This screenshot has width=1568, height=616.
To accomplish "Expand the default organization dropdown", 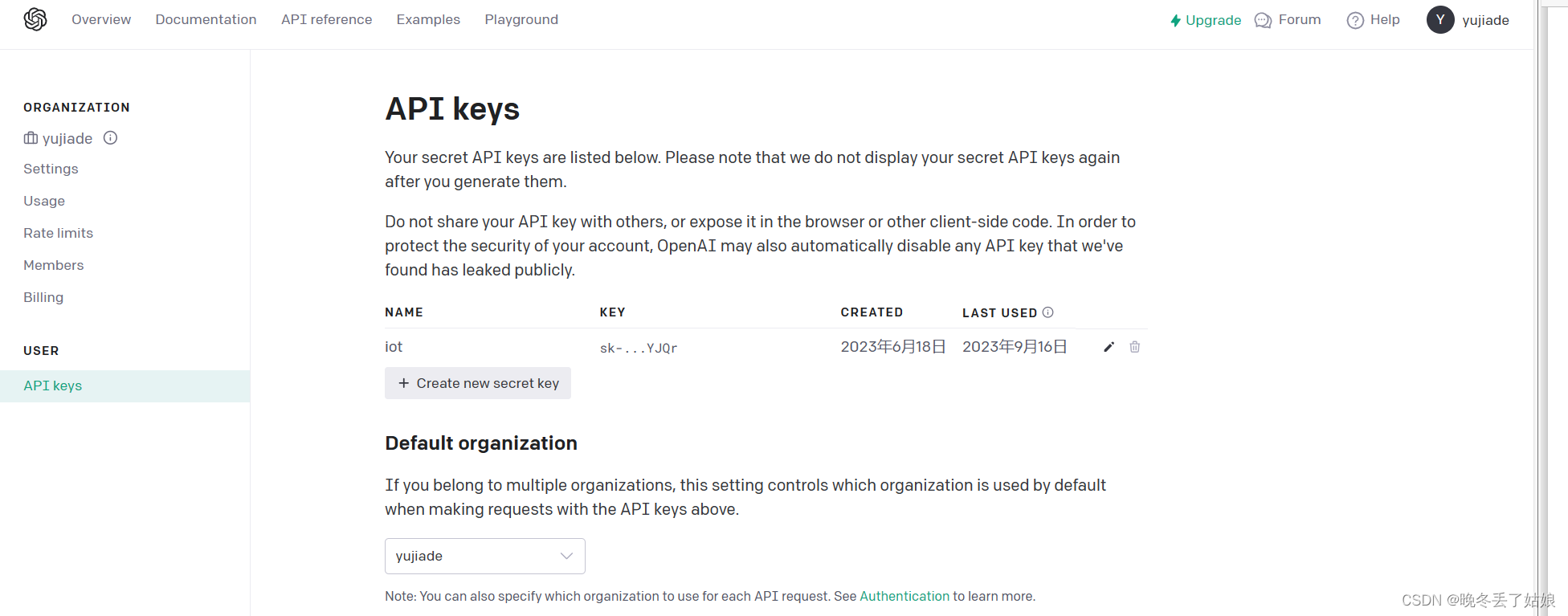I will [x=485, y=556].
